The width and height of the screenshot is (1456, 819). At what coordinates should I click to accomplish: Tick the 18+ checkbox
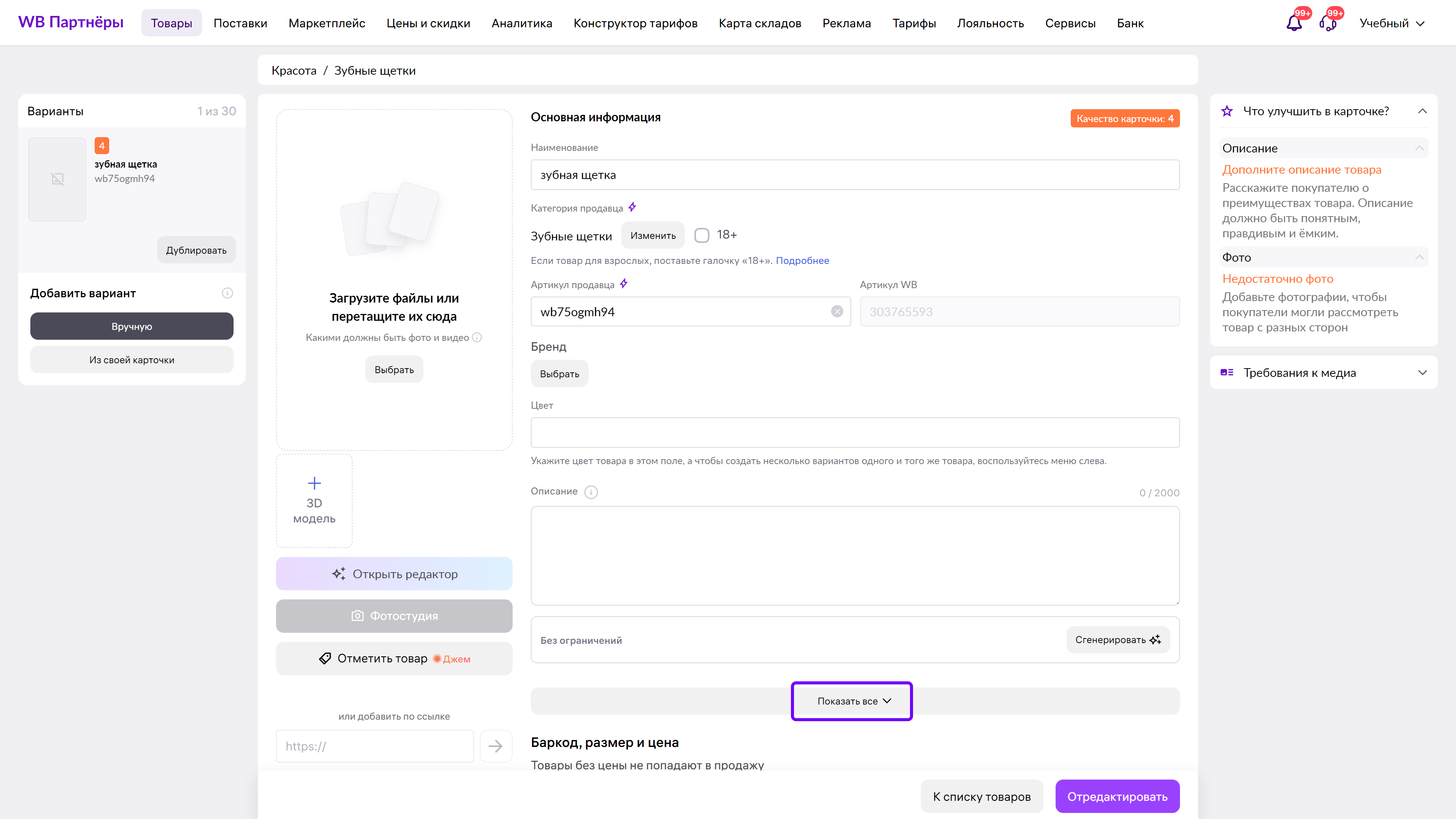pos(701,235)
